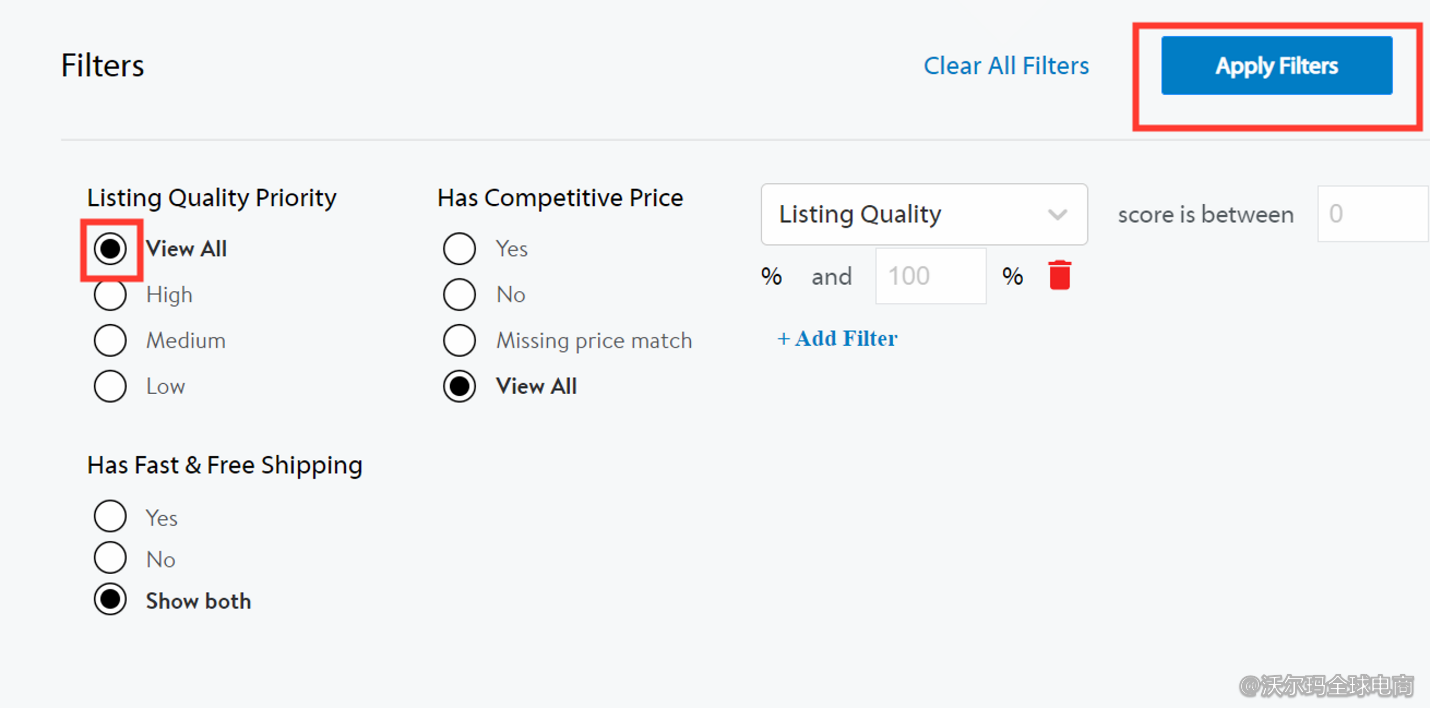Select View All under Has Competitive Price
The image size is (1430, 708).
pyautogui.click(x=459, y=386)
